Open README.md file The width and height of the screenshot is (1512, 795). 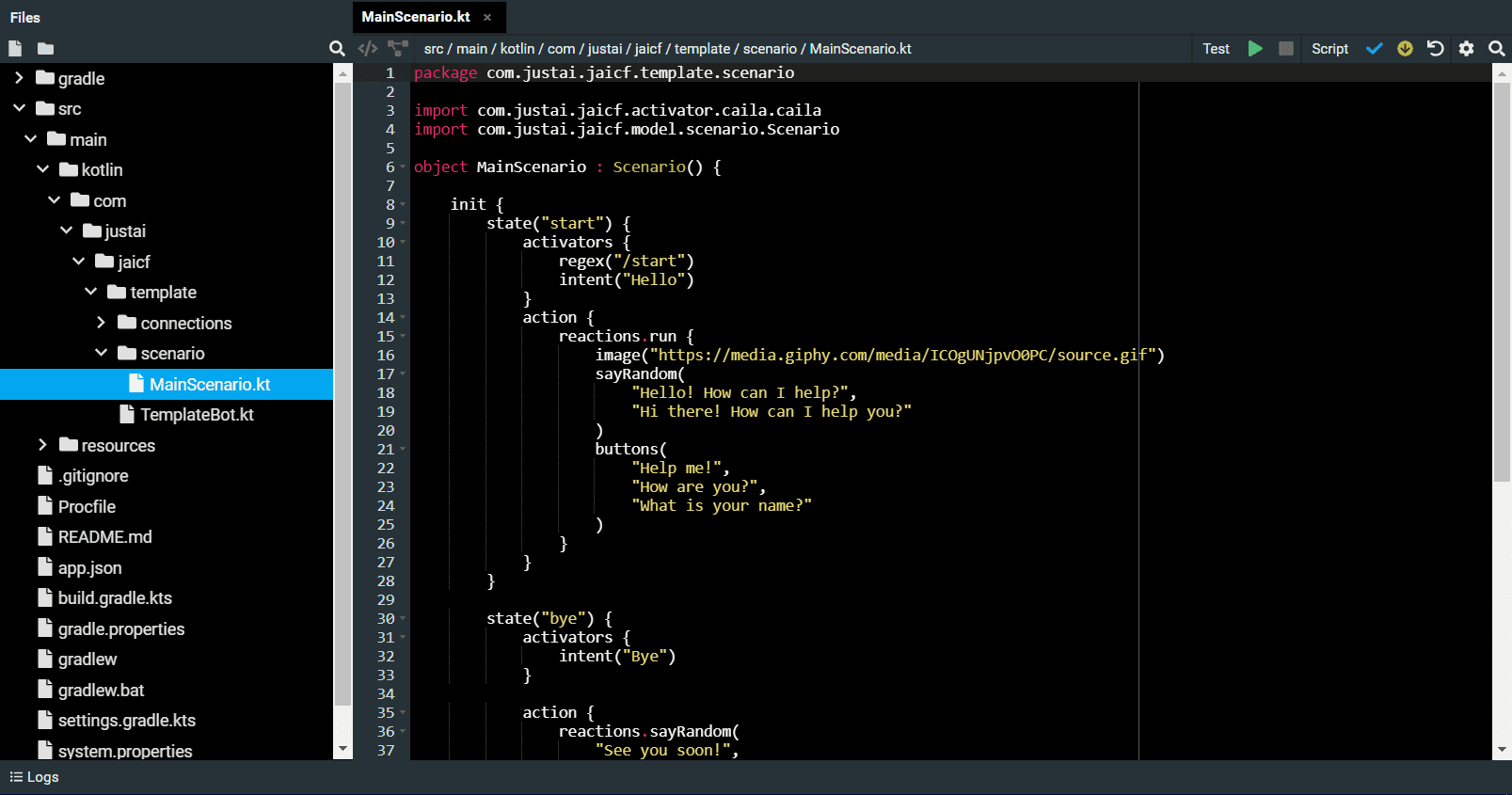point(104,537)
